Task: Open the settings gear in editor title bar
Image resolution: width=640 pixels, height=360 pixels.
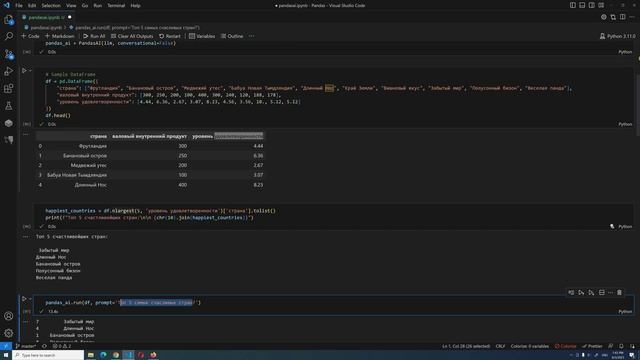Action: tap(604, 17)
